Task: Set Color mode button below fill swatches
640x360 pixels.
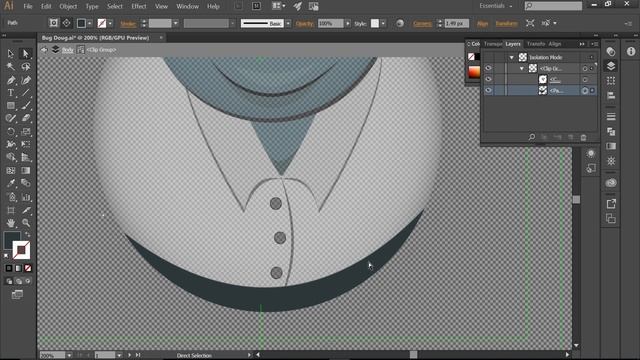Action: coord(9,268)
